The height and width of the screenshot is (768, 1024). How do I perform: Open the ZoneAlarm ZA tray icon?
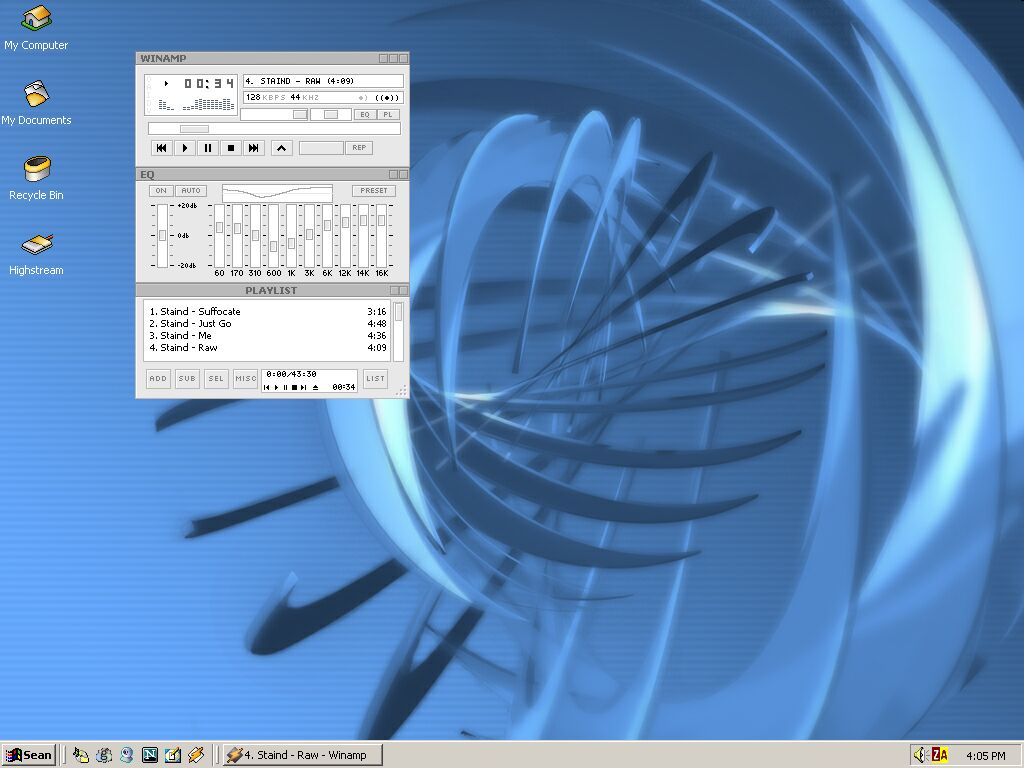coord(940,756)
